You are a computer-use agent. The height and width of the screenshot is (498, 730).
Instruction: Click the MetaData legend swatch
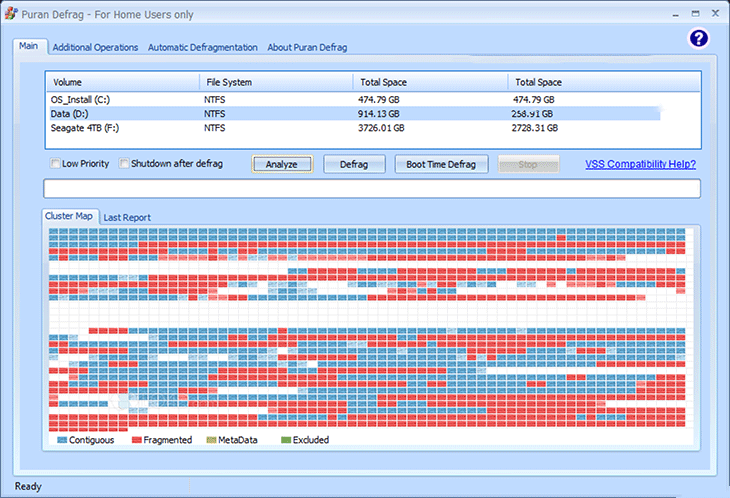tap(211, 440)
